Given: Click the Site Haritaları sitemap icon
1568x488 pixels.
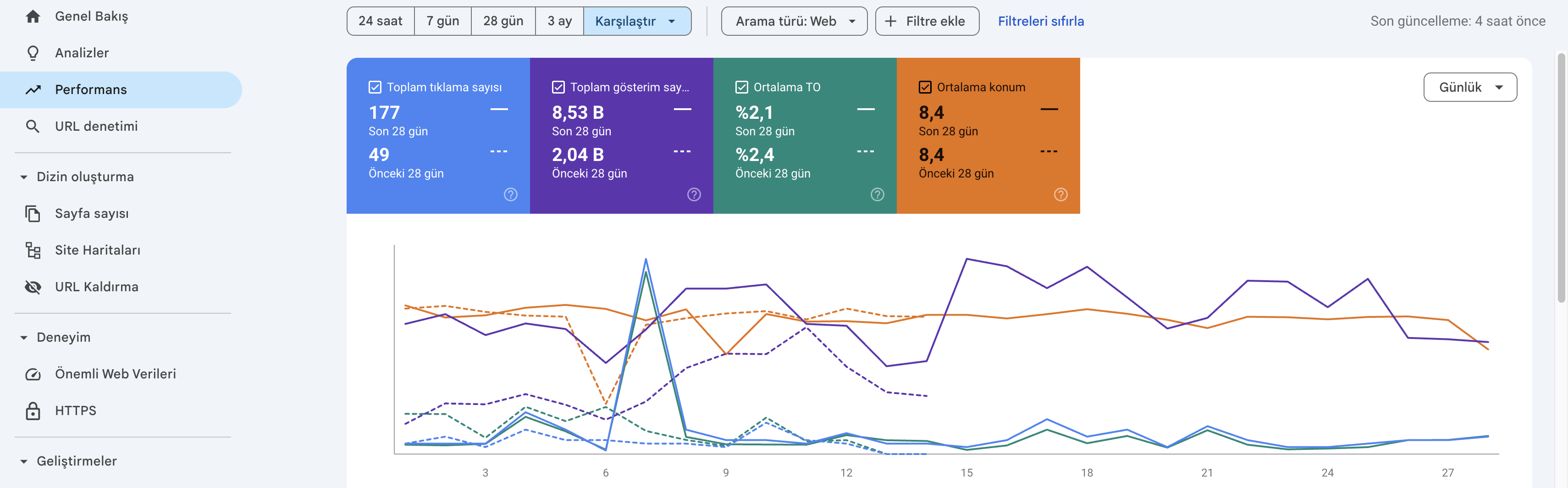Looking at the screenshot, I should (x=33, y=250).
